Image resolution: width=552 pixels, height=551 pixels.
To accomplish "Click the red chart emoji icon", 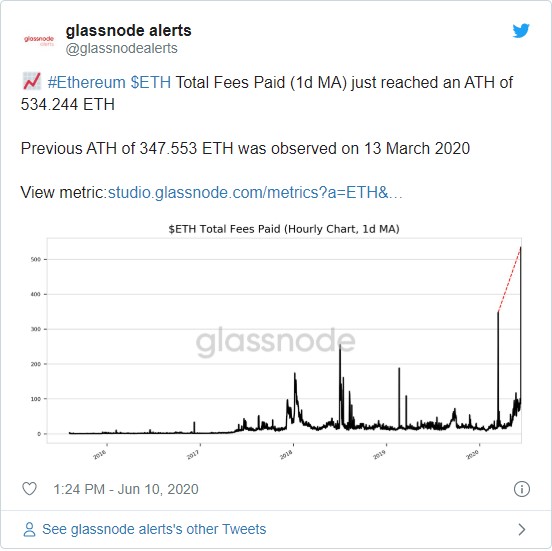I will coord(32,81).
